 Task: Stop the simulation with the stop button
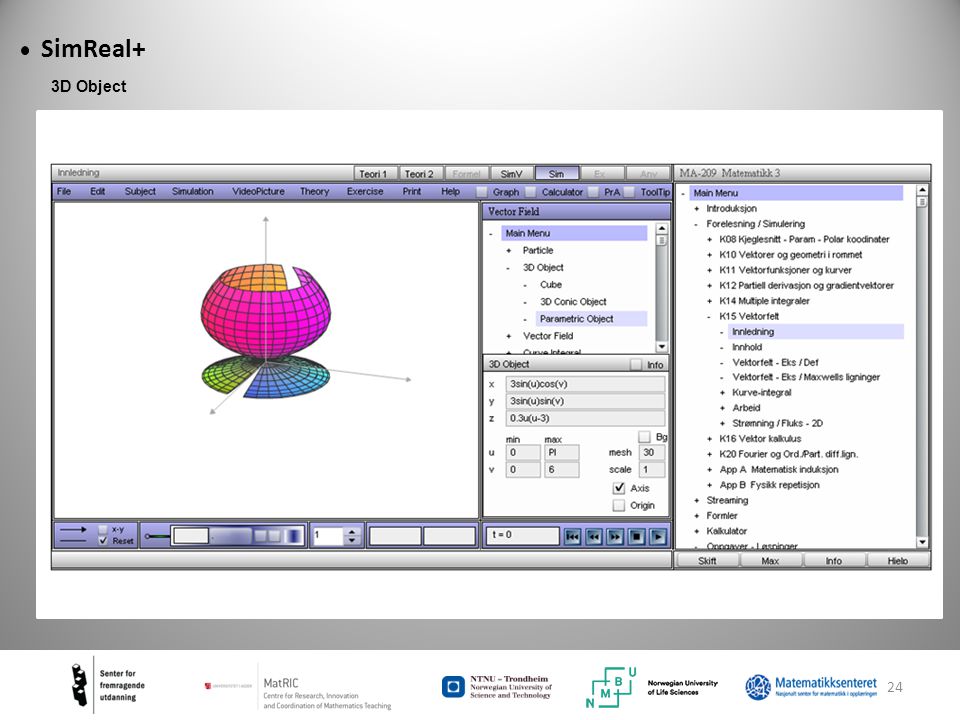[x=637, y=536]
